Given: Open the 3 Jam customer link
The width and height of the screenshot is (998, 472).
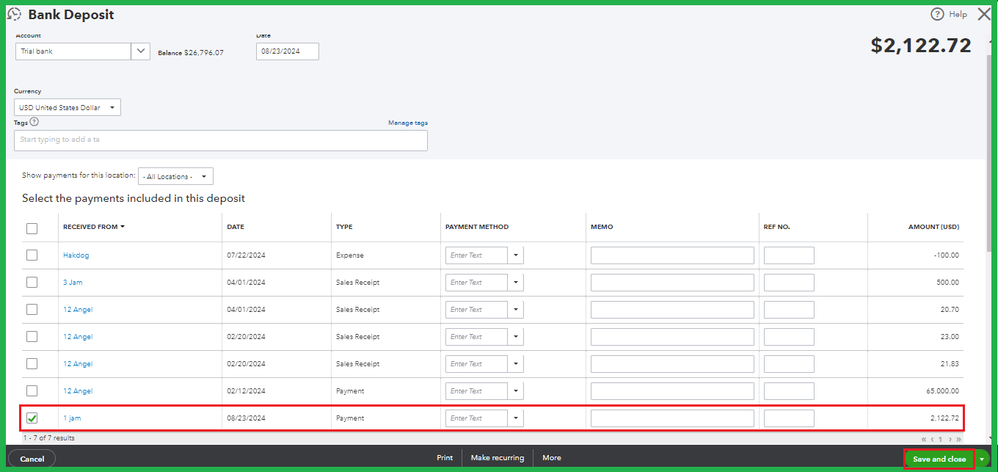Looking at the screenshot, I should pos(73,282).
